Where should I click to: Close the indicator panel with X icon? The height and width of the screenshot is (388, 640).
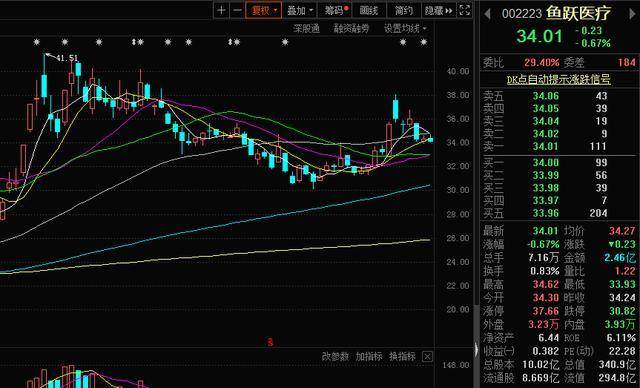(x=427, y=357)
